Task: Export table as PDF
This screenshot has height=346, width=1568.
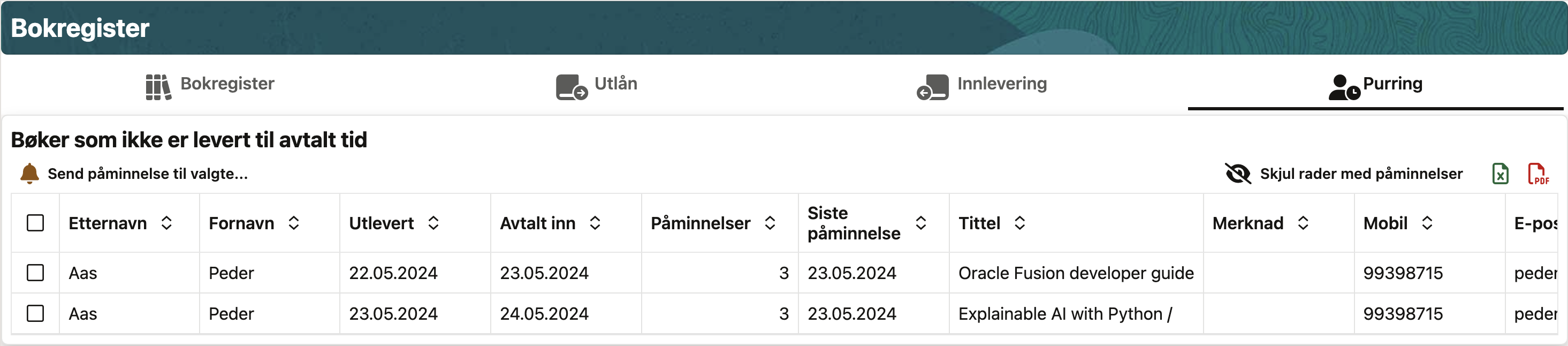Action: (1537, 174)
